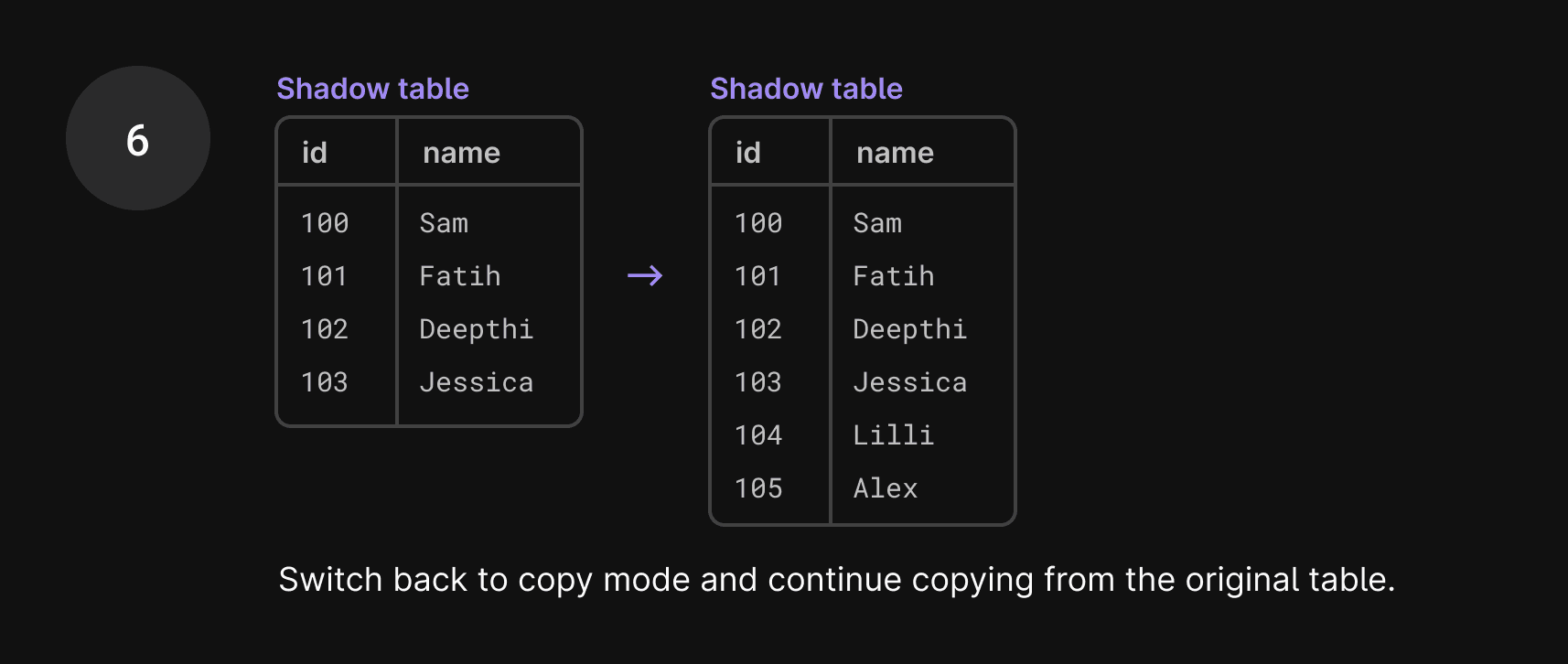Click the 'Switch back to copy mode' caption

point(837,580)
